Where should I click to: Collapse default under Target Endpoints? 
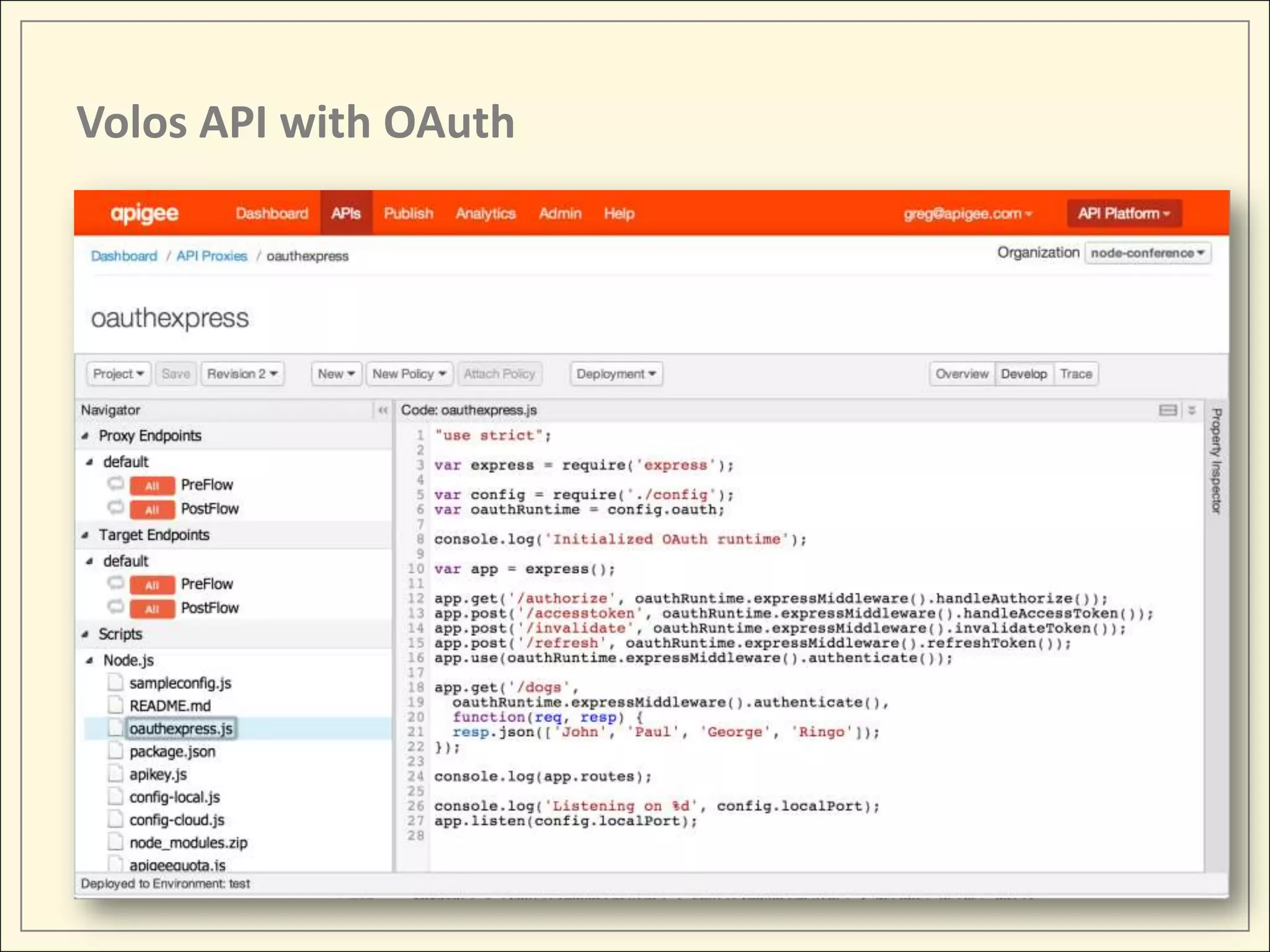pos(90,561)
